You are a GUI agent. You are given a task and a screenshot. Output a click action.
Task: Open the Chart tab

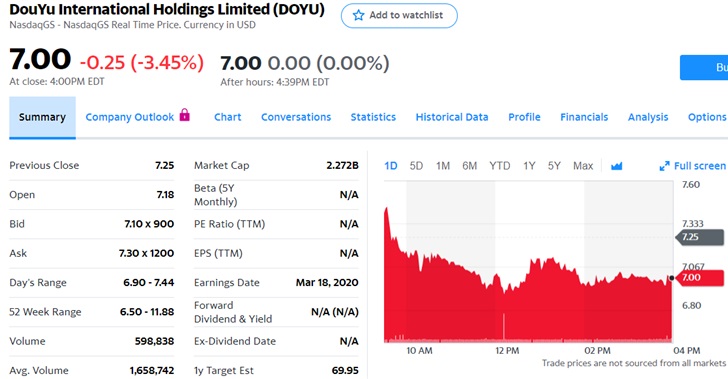[228, 117]
